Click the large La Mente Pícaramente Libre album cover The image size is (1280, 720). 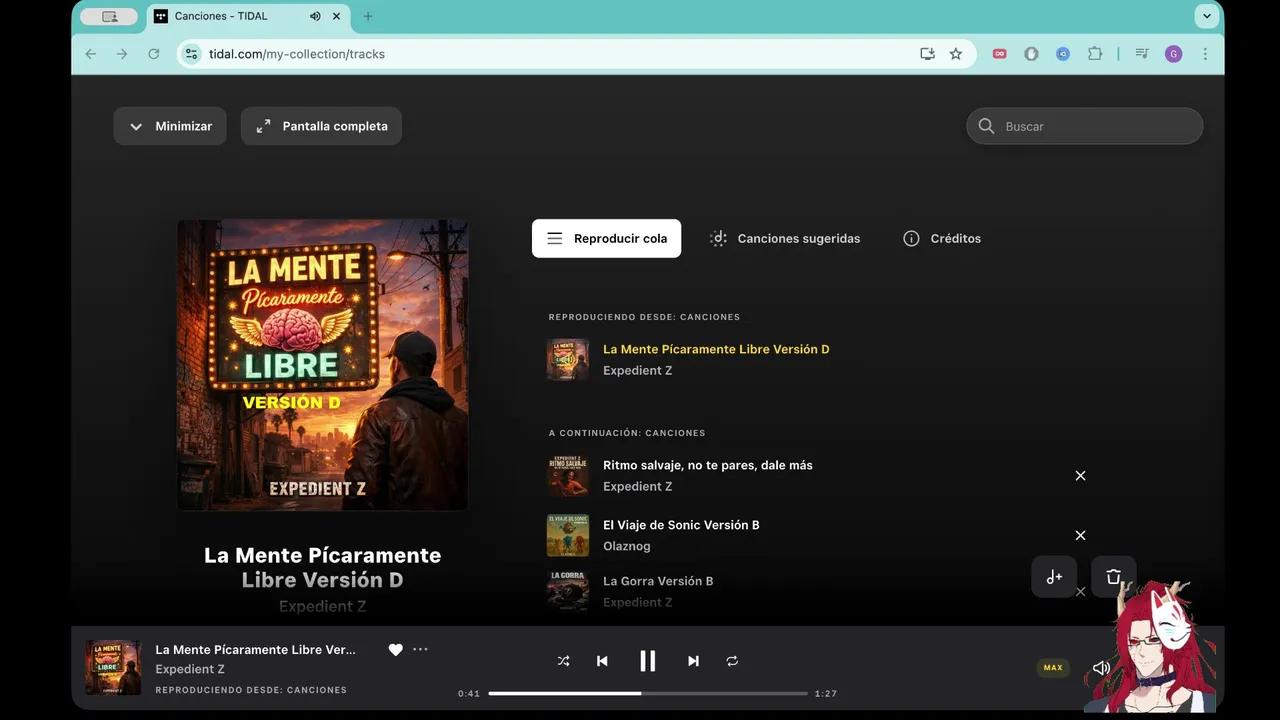pos(322,365)
